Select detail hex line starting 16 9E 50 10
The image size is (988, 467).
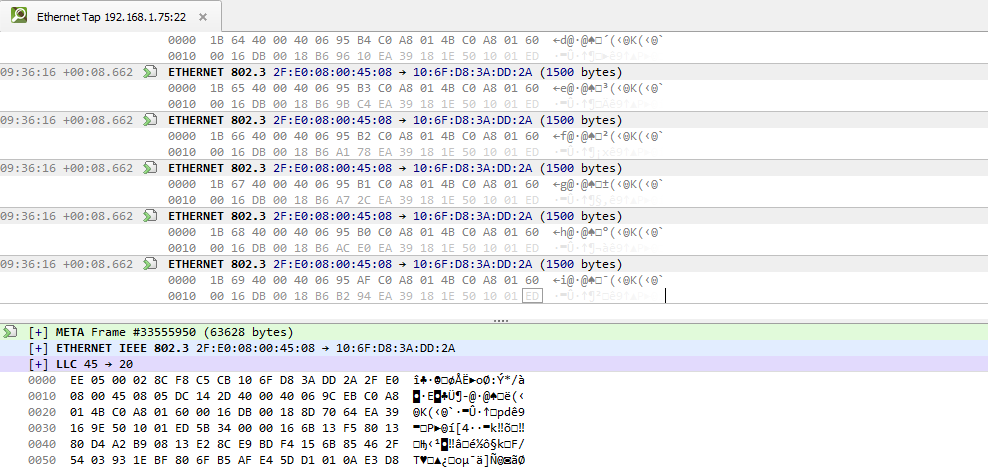pyautogui.click(x=277, y=428)
